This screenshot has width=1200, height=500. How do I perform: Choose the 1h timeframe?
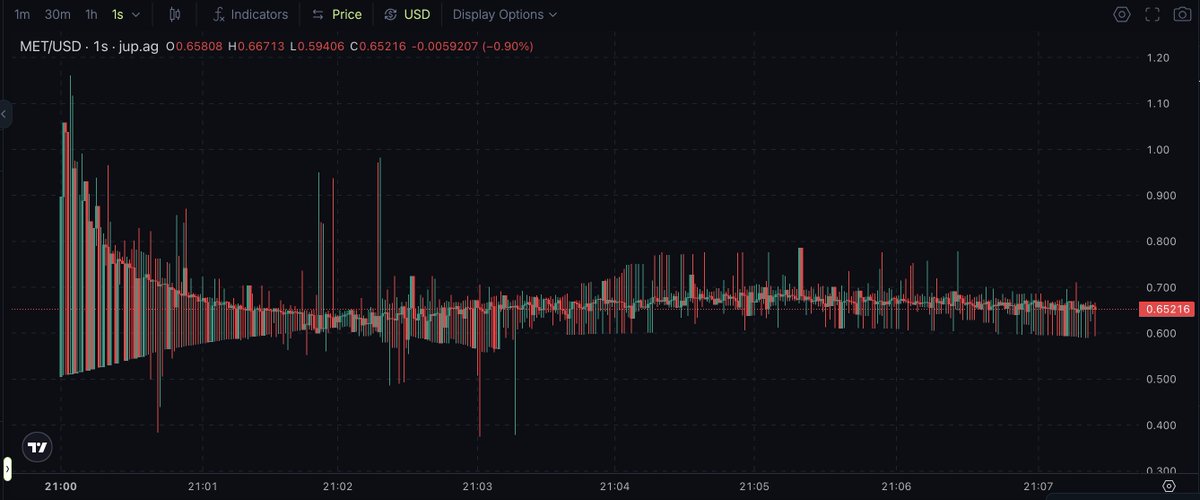[x=91, y=15]
